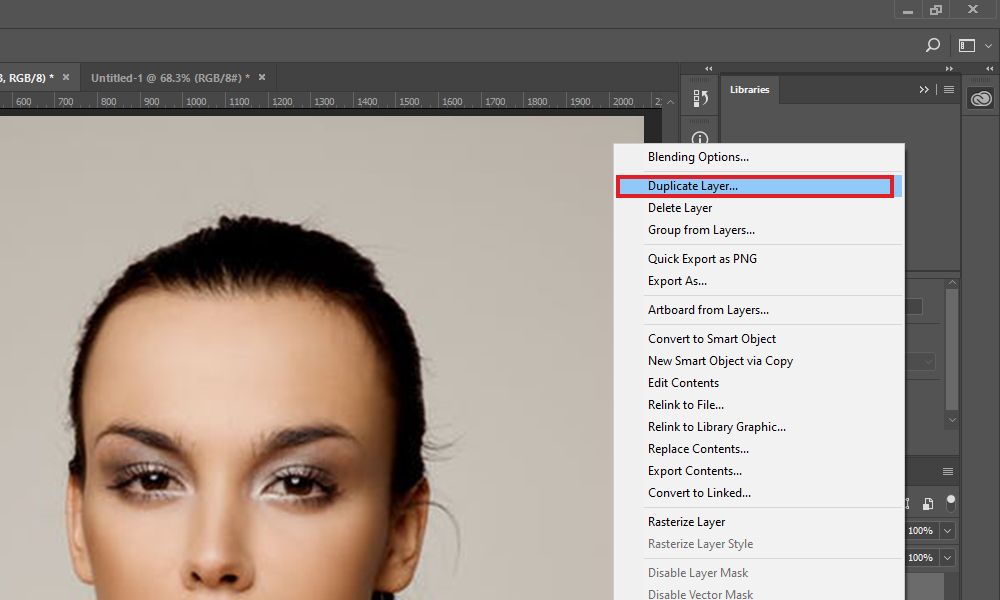Expand the Opacity 100% dropdown arrow
1000x600 pixels.
click(948, 531)
